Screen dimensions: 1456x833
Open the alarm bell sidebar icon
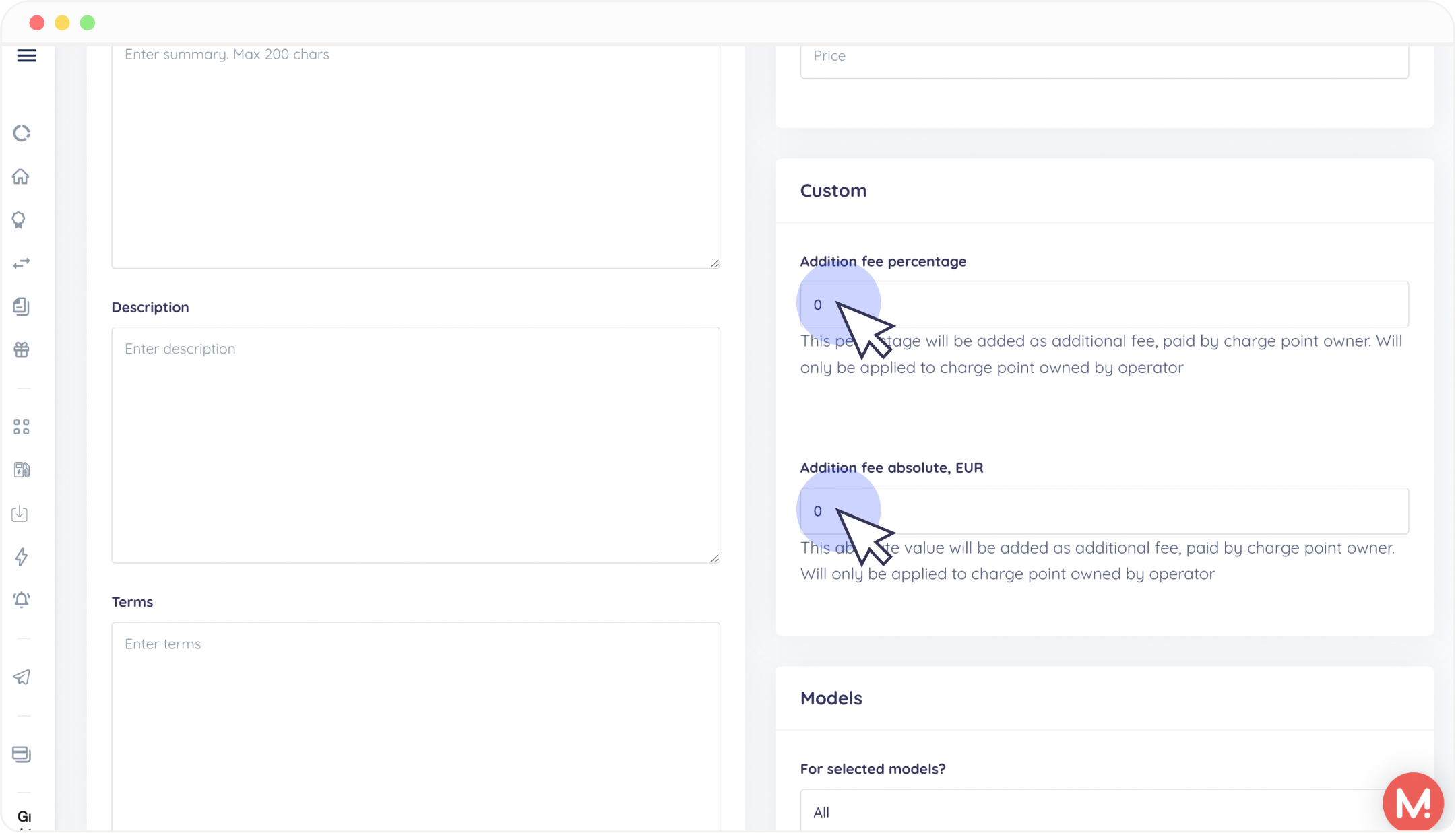tap(22, 599)
